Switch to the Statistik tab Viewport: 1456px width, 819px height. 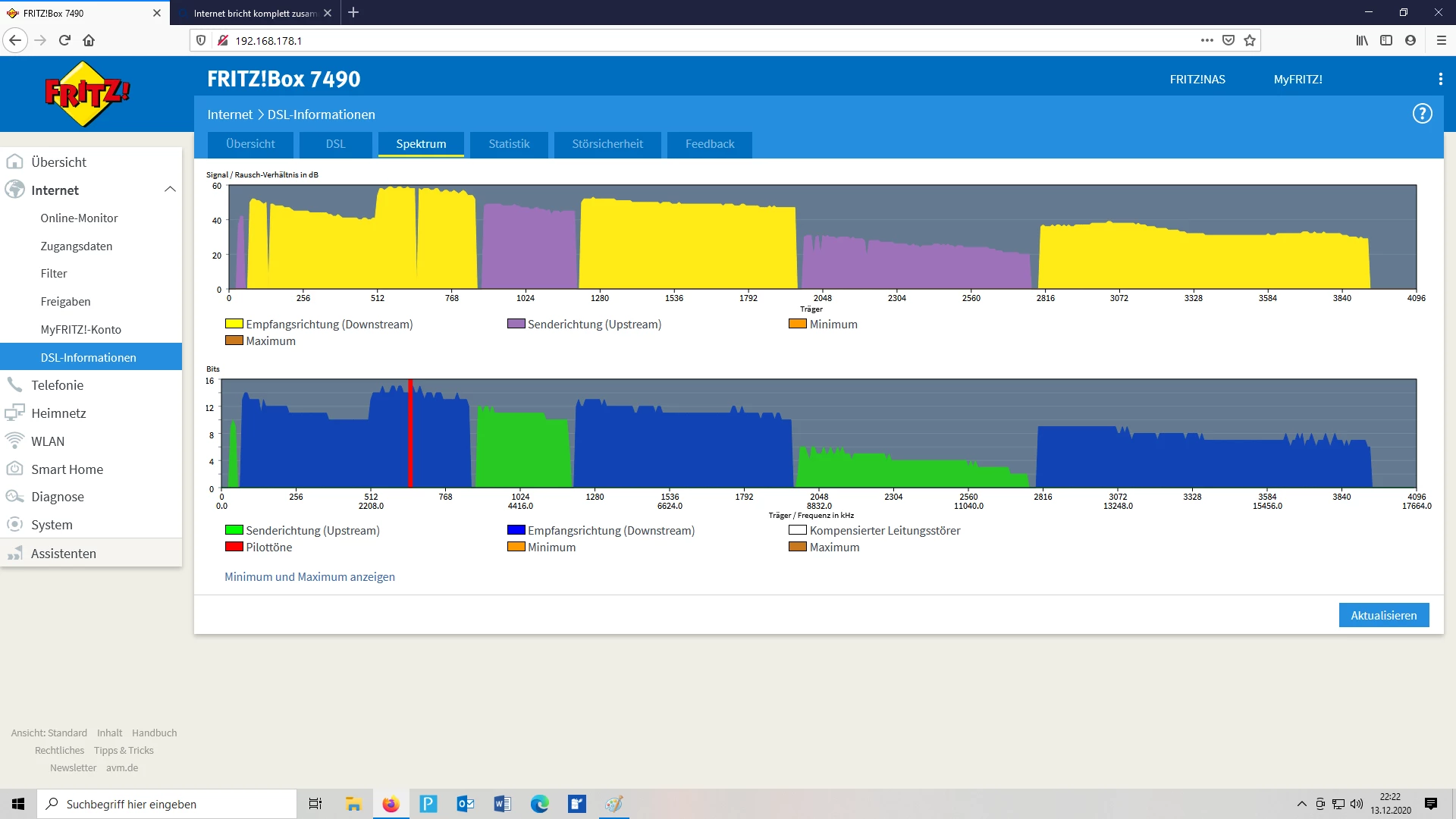coord(509,144)
